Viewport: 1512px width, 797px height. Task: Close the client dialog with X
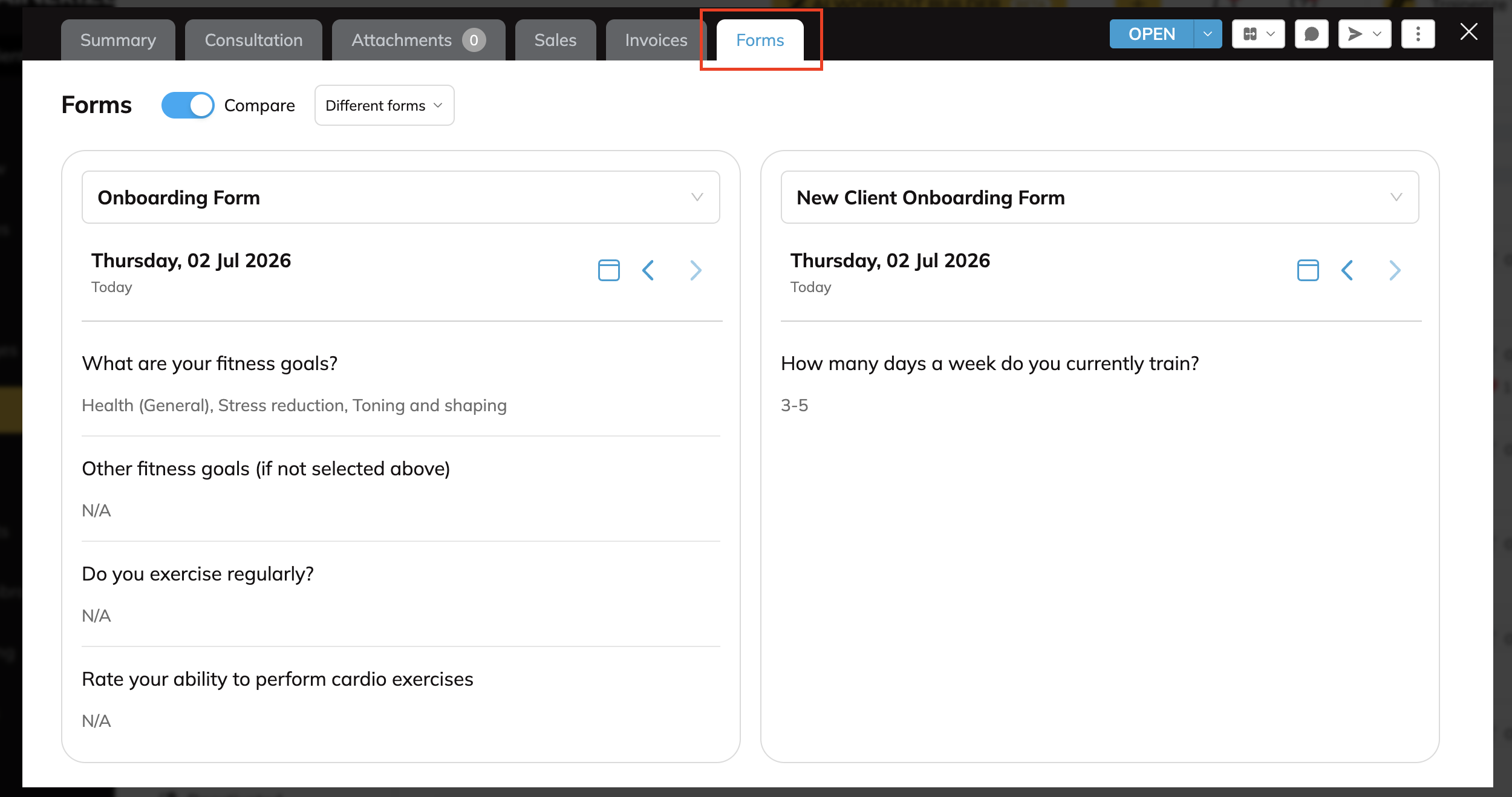click(x=1468, y=32)
